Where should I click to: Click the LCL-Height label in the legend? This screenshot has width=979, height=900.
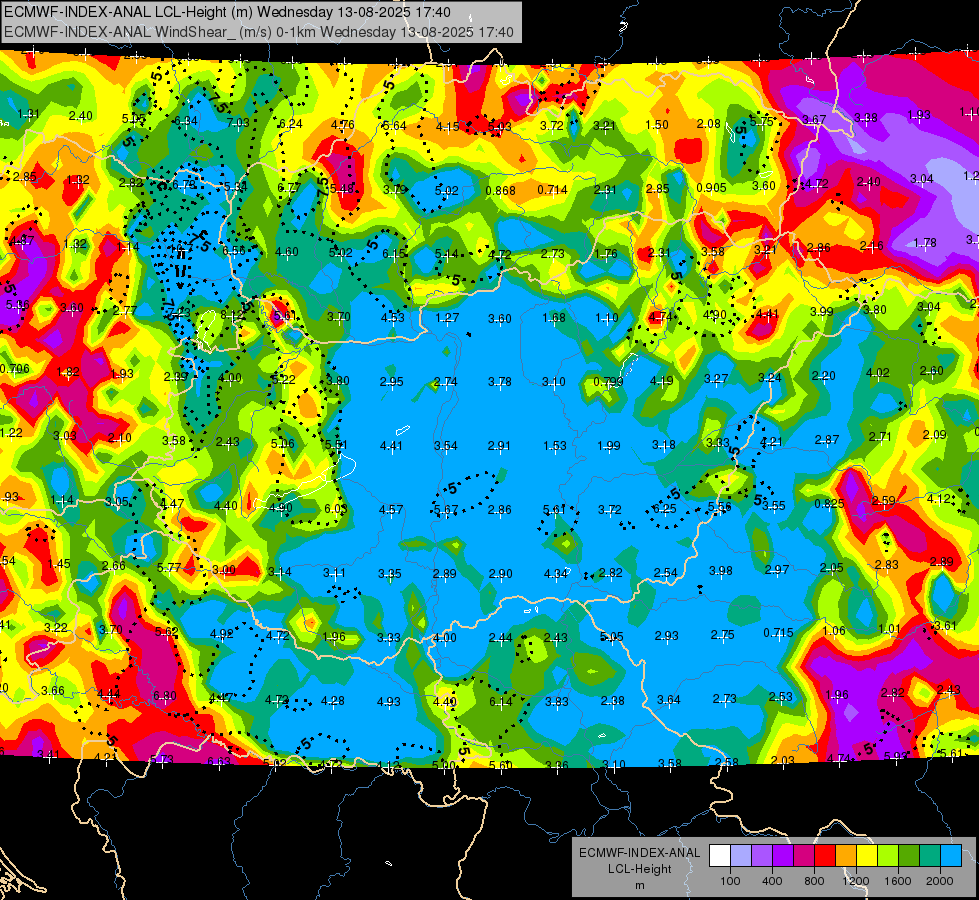click(639, 869)
